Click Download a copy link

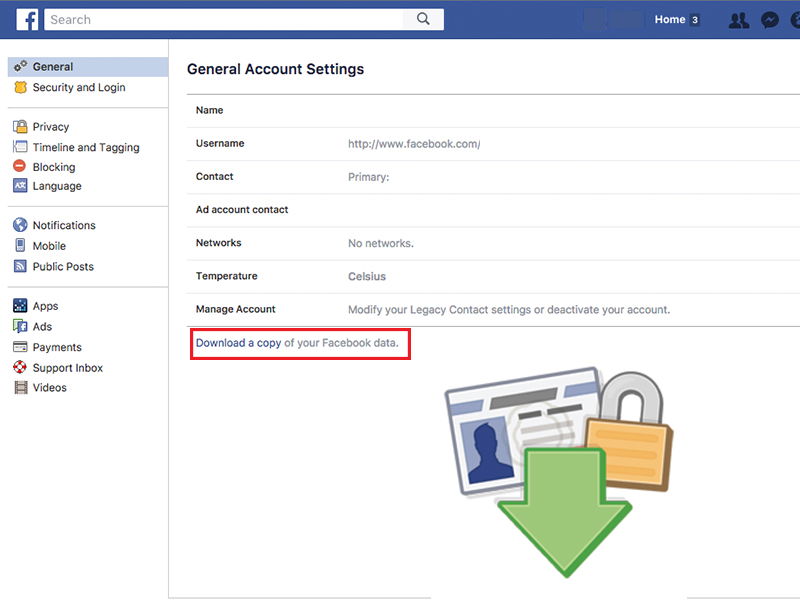(x=238, y=343)
